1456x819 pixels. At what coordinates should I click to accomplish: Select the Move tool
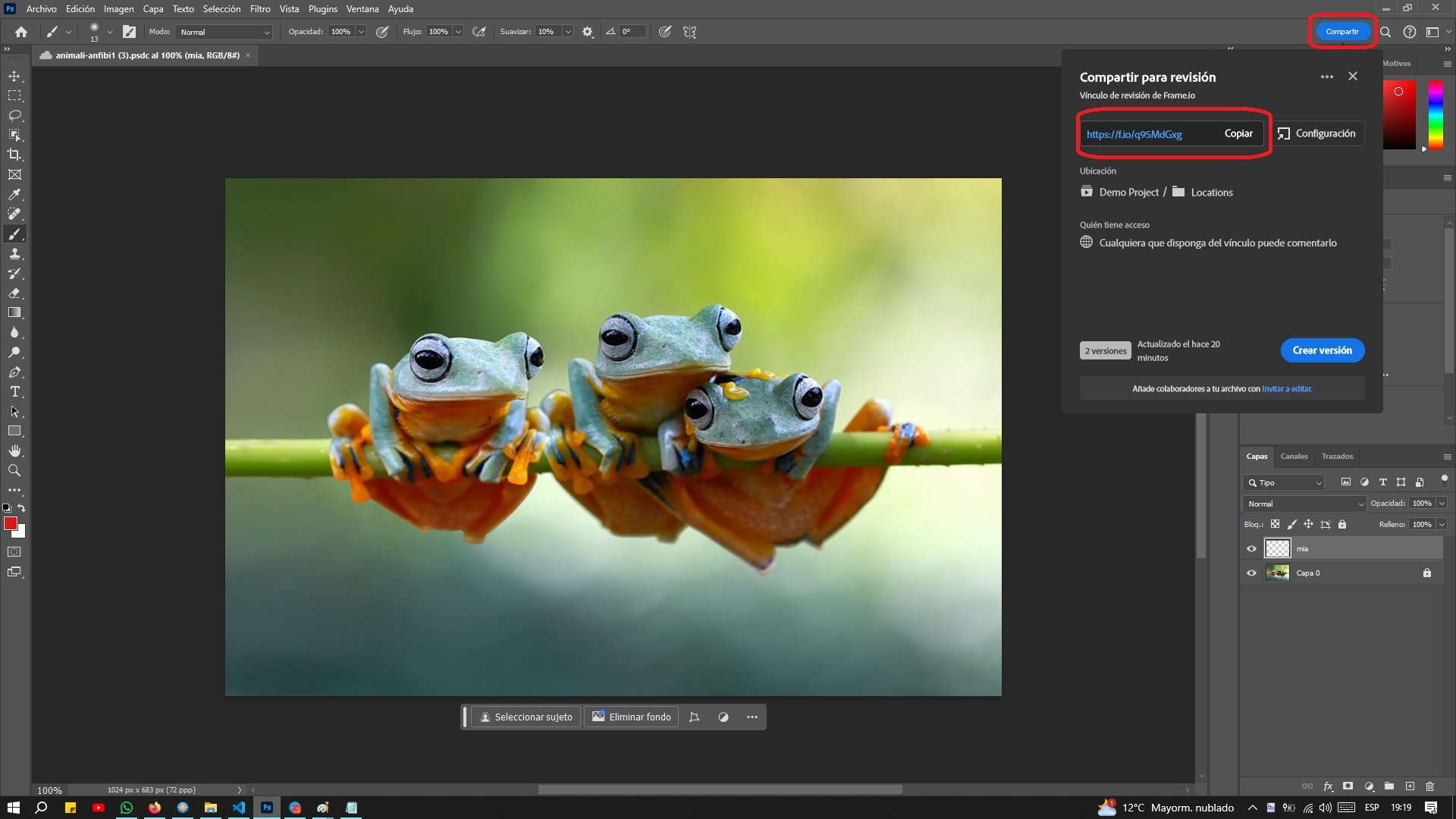pos(14,77)
